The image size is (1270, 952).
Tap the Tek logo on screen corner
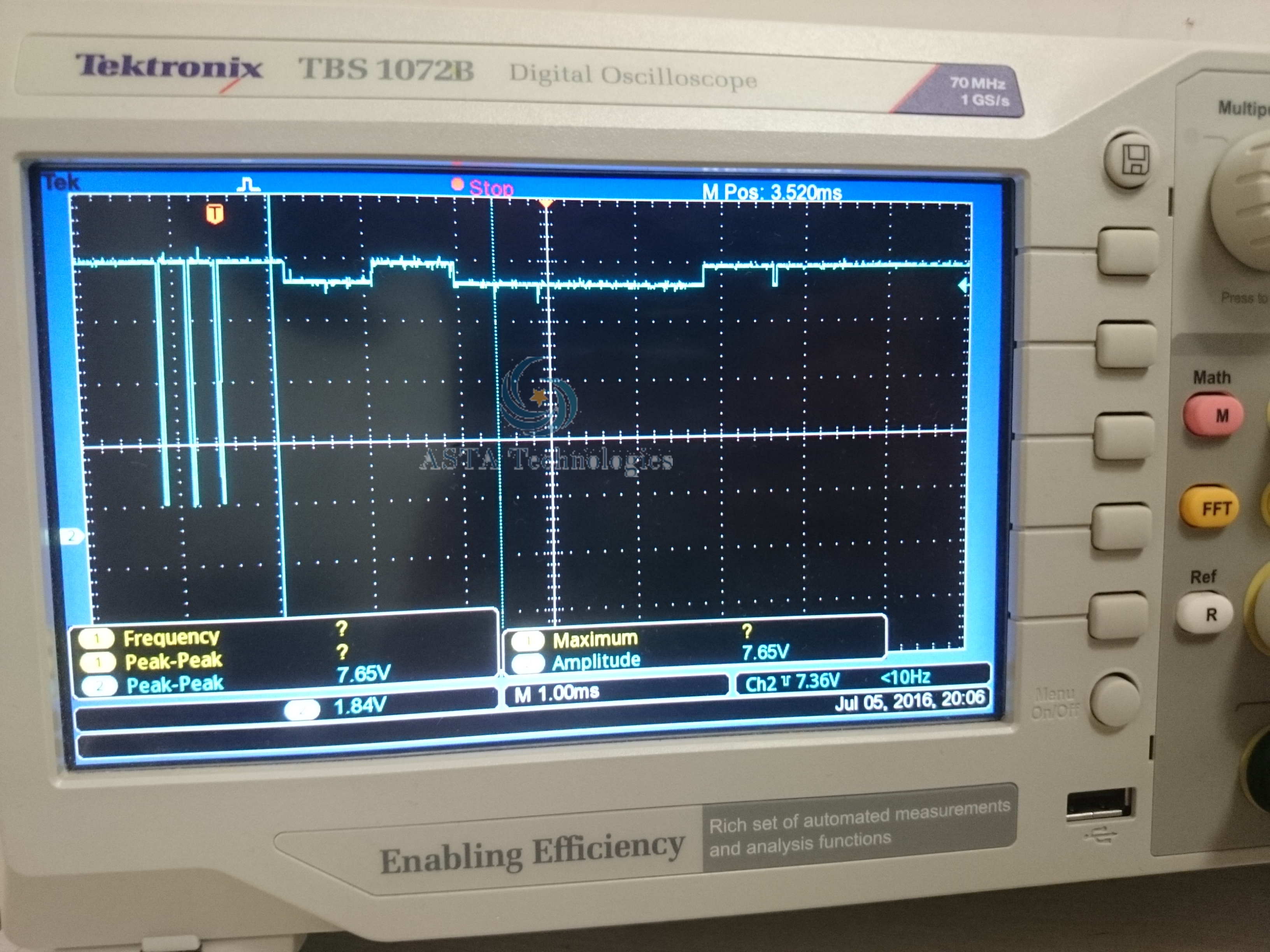click(61, 182)
